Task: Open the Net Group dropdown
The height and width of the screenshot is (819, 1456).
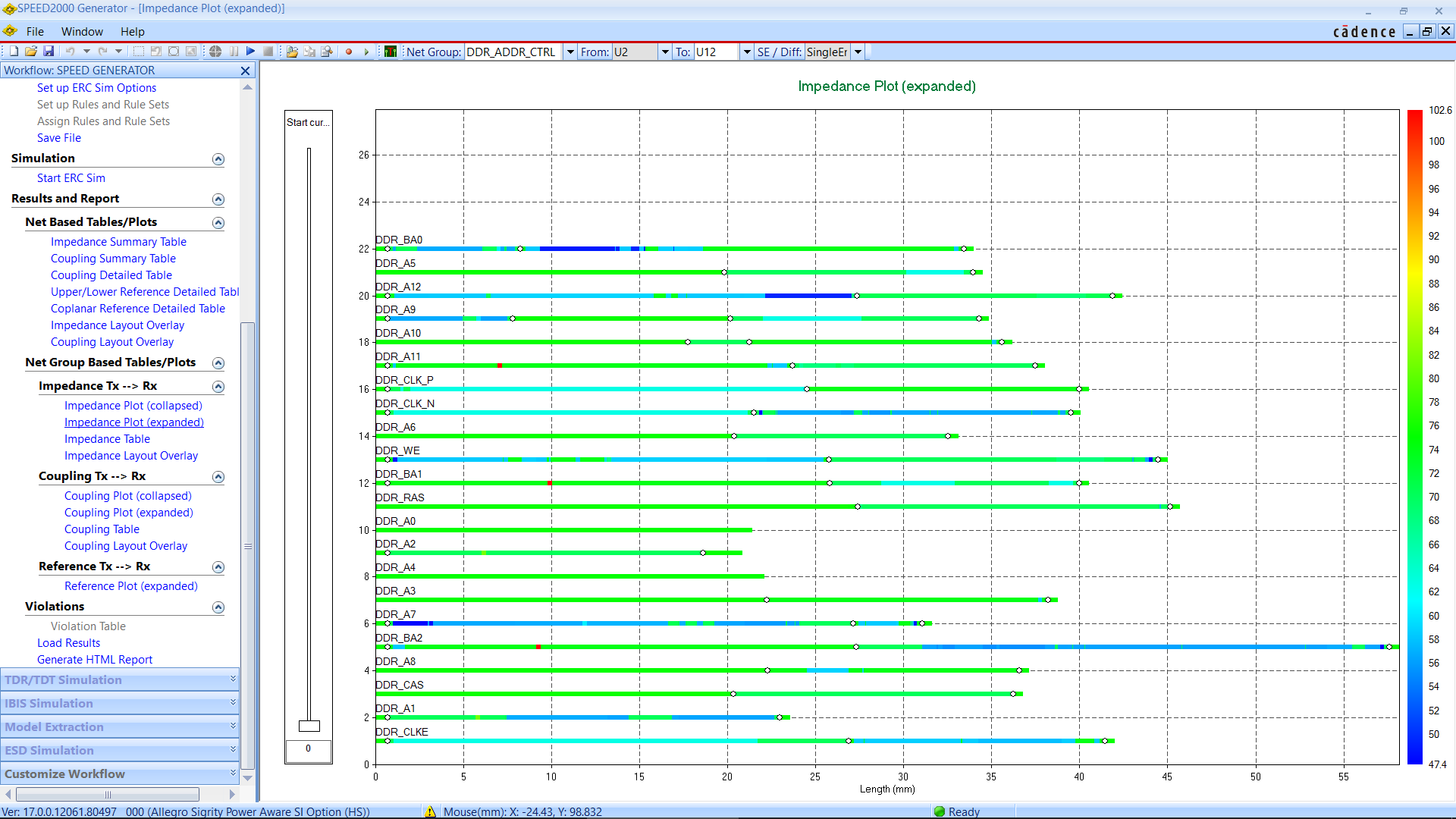Action: (570, 52)
